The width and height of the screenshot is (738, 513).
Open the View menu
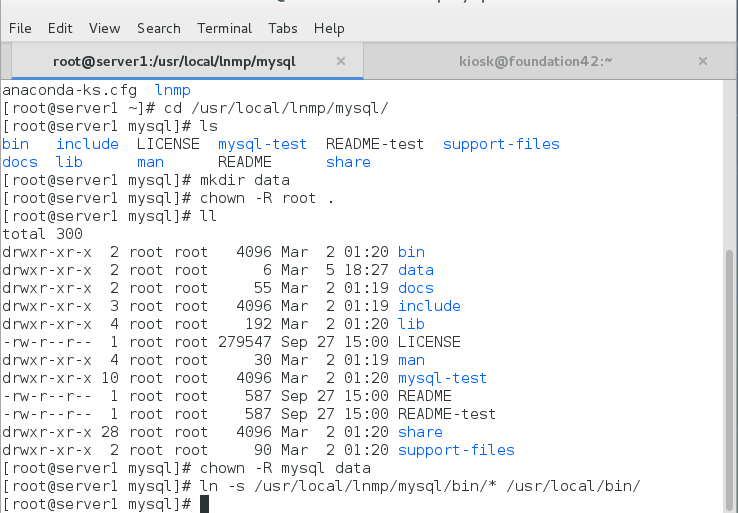104,28
